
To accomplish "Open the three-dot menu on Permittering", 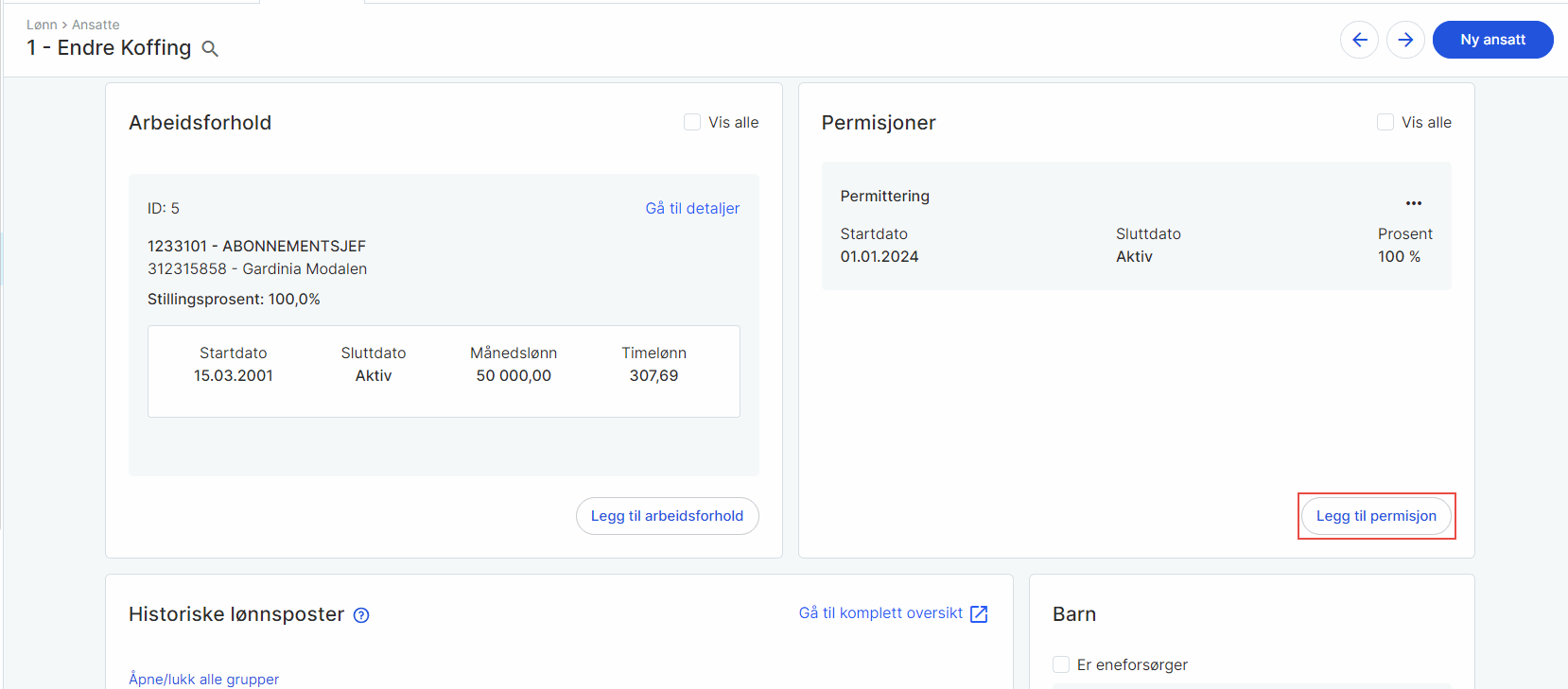I will (1413, 203).
